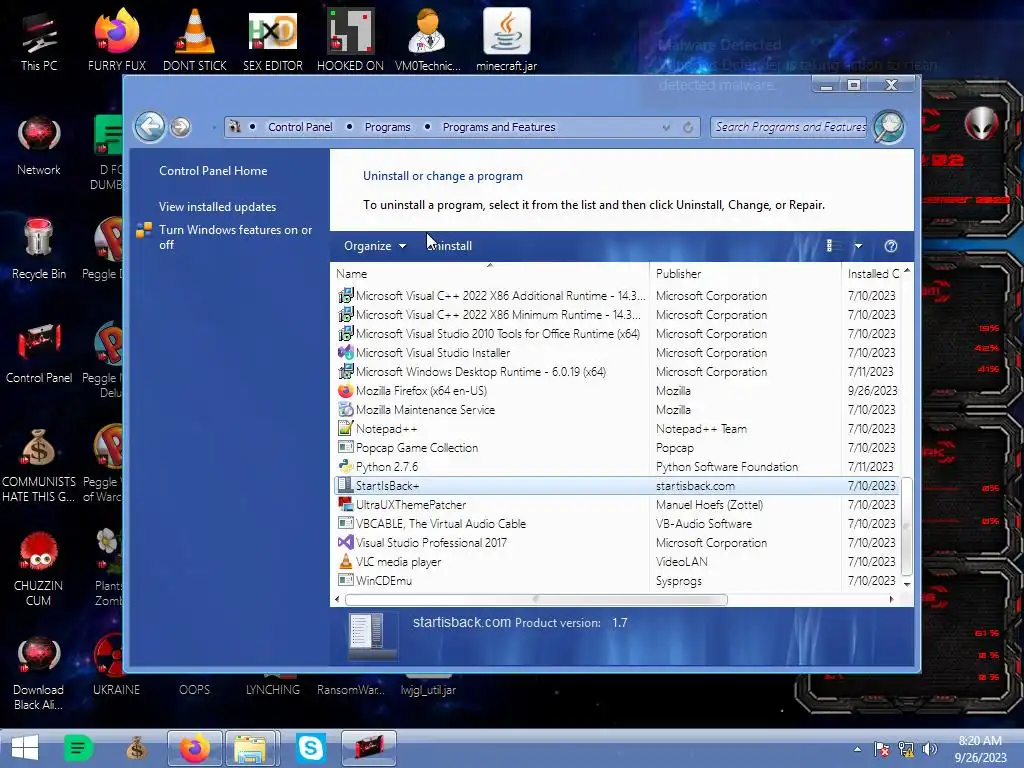Image resolution: width=1024 pixels, height=768 pixels.
Task: Click the volume speaker tray icon
Action: tap(930, 749)
